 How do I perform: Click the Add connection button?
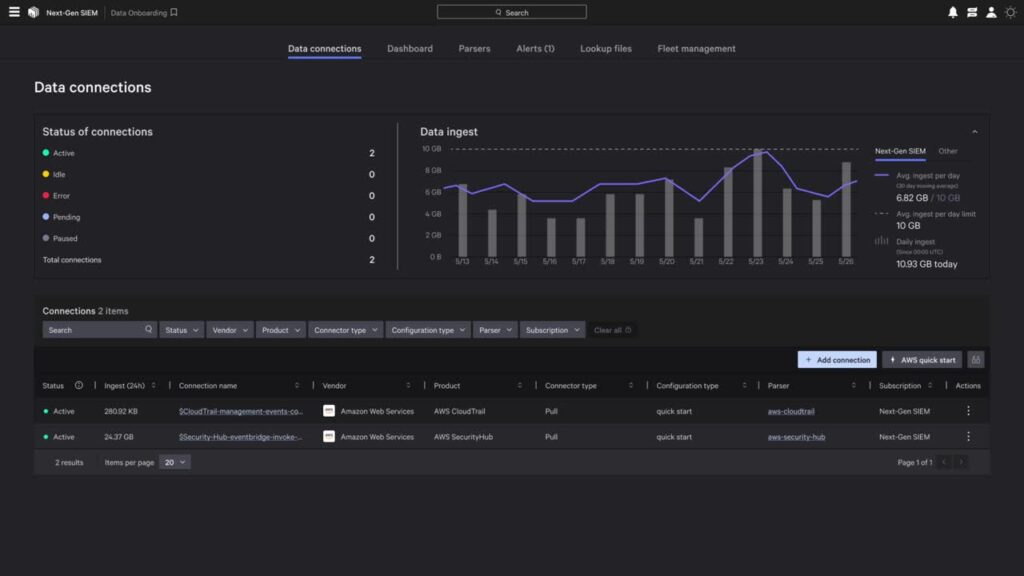(x=837, y=359)
